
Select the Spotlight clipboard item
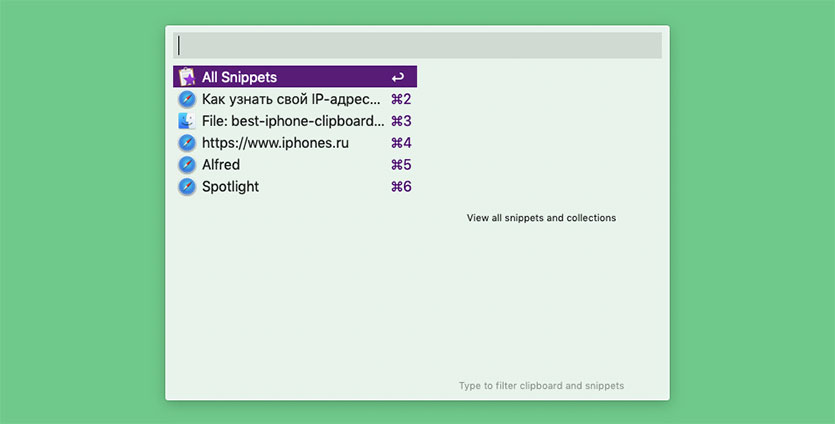[x=230, y=187]
